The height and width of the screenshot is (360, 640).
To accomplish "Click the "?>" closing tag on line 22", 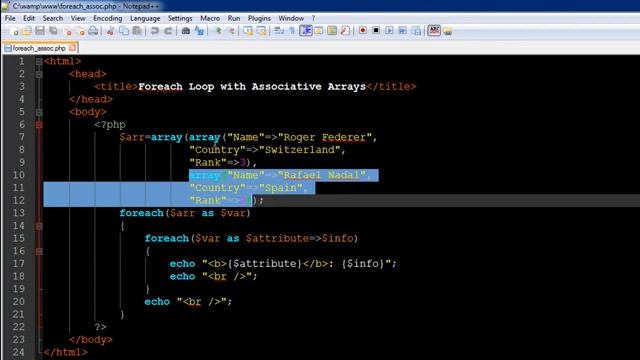I will pyautogui.click(x=100, y=327).
